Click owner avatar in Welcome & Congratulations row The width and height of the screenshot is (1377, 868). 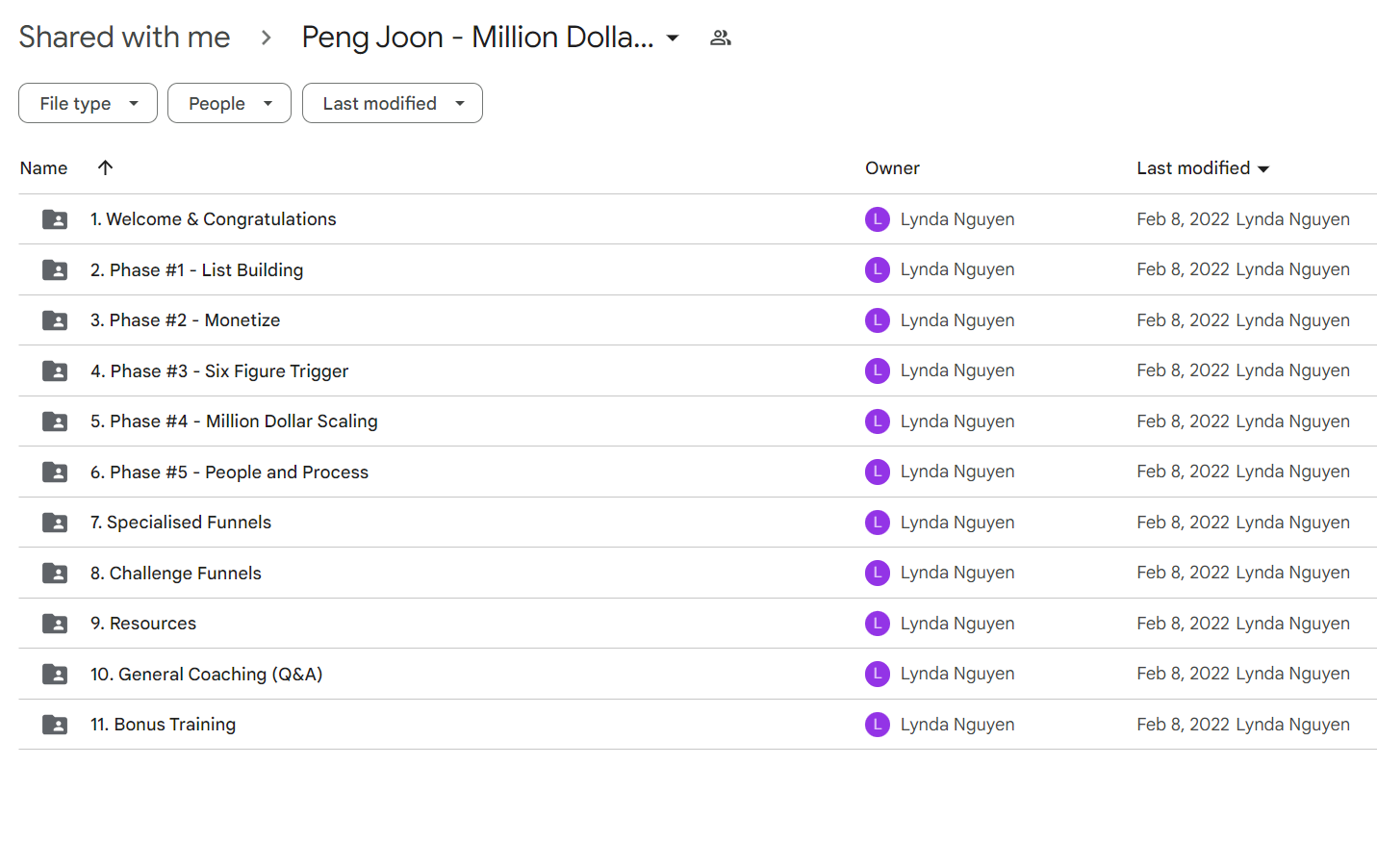click(878, 219)
